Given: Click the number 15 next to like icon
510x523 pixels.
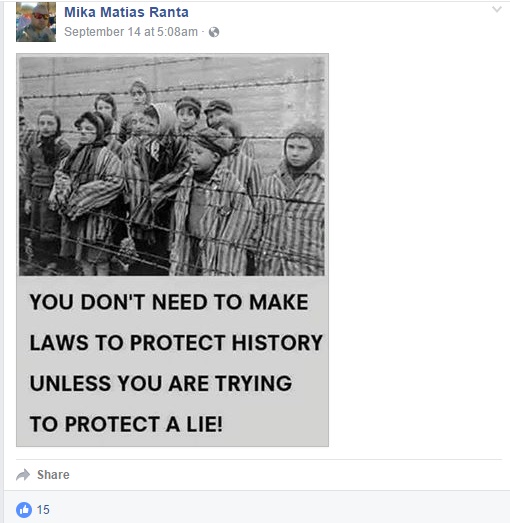Looking at the screenshot, I should (x=43, y=510).
